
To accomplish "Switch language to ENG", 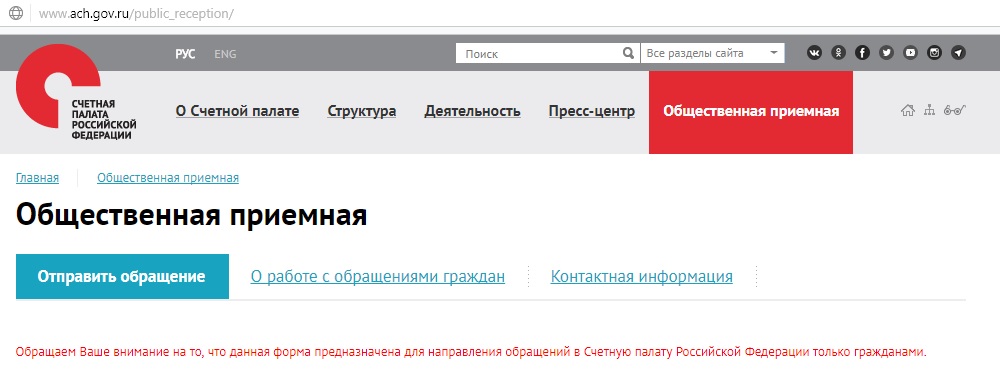I will pyautogui.click(x=225, y=54).
